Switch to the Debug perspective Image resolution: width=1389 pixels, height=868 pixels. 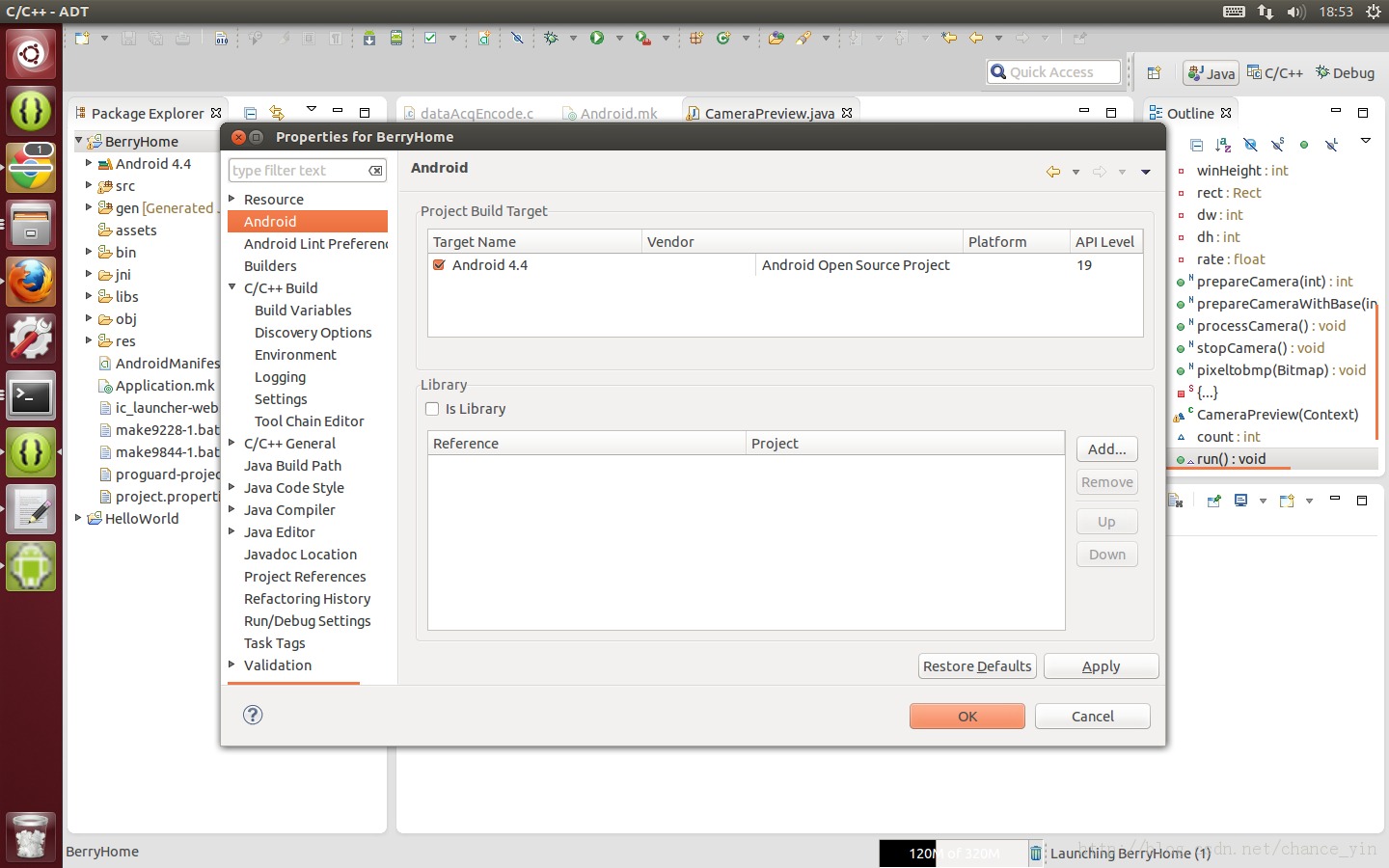point(1345,73)
